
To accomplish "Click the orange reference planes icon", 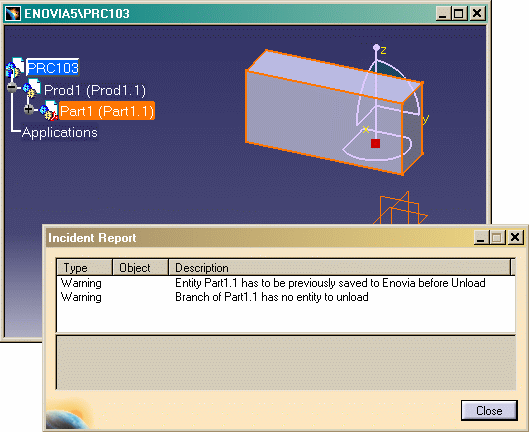I will point(400,208).
